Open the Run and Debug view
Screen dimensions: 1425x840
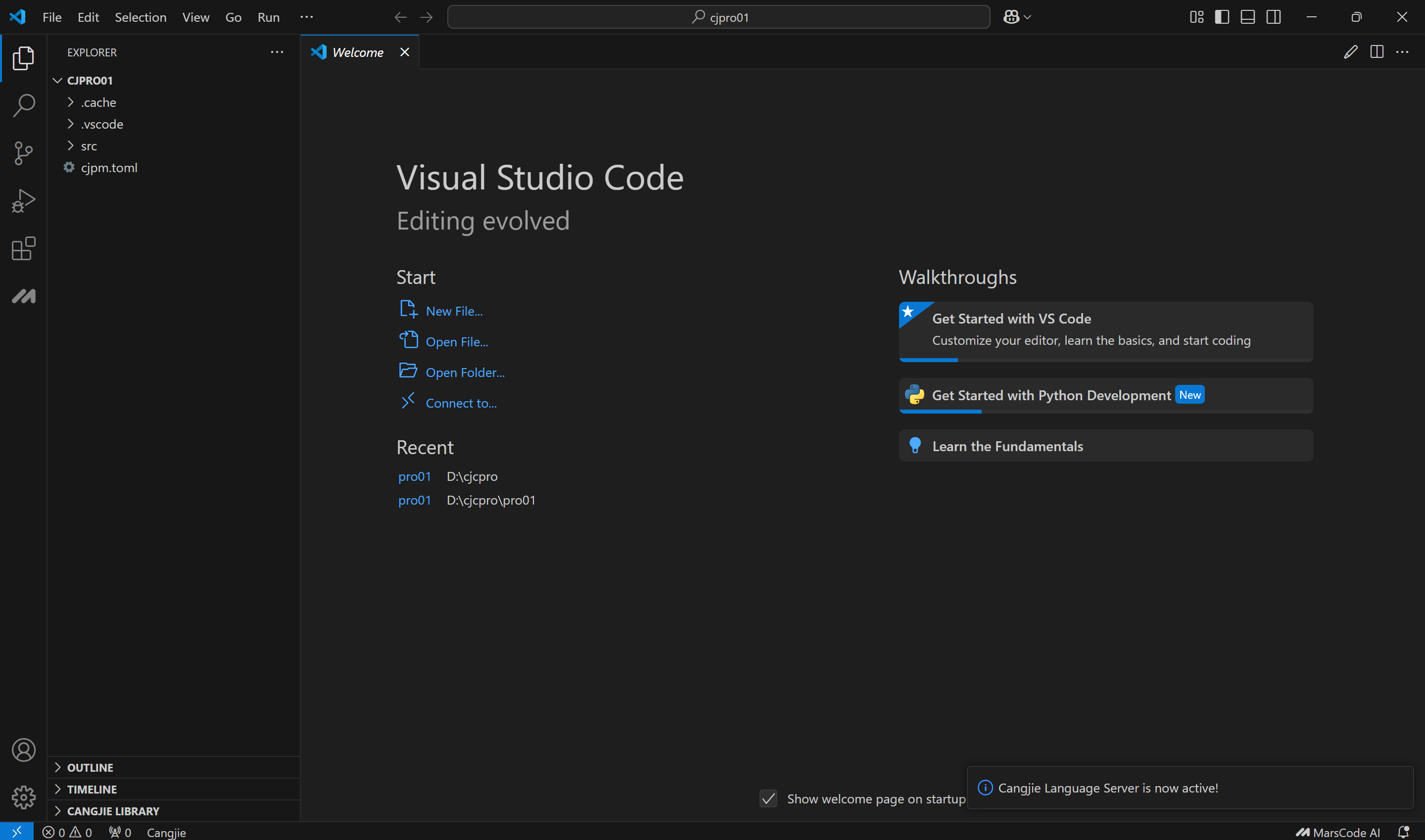click(x=23, y=201)
